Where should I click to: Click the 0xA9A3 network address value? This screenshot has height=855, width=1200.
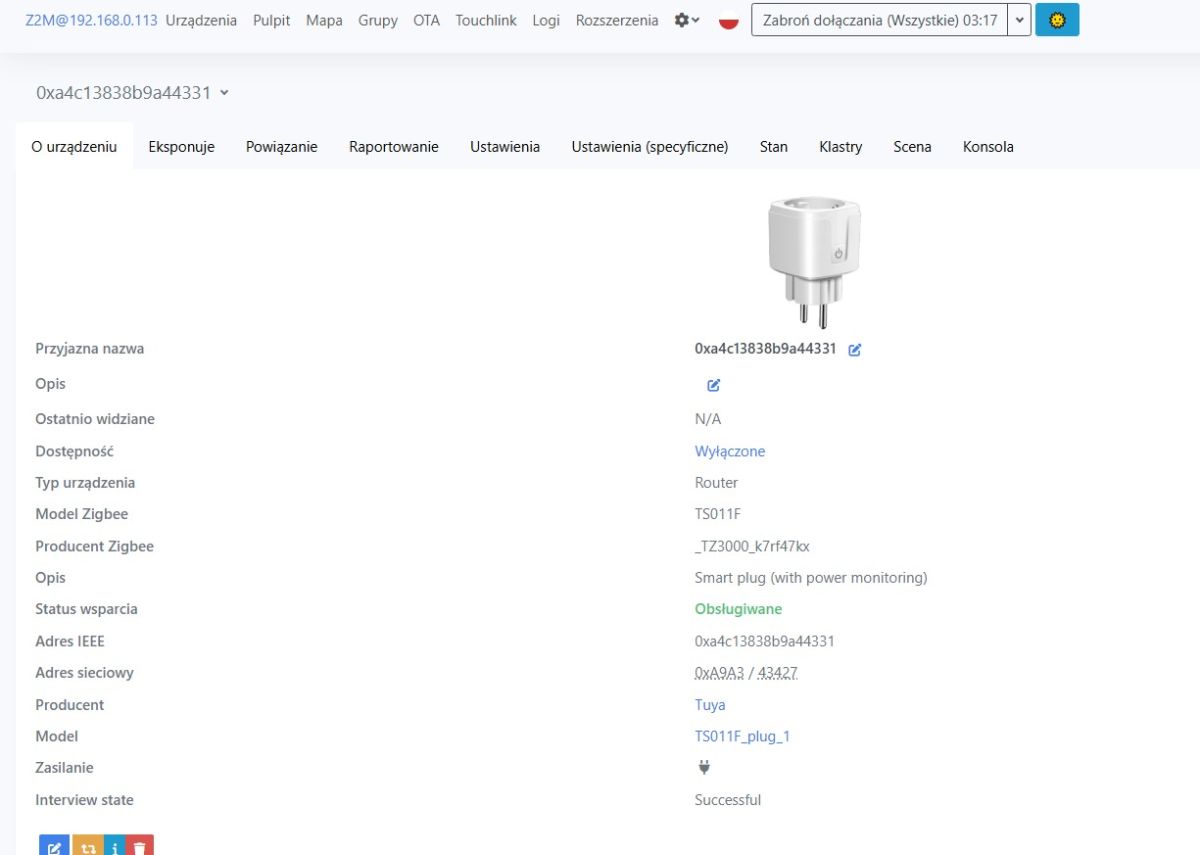click(719, 673)
